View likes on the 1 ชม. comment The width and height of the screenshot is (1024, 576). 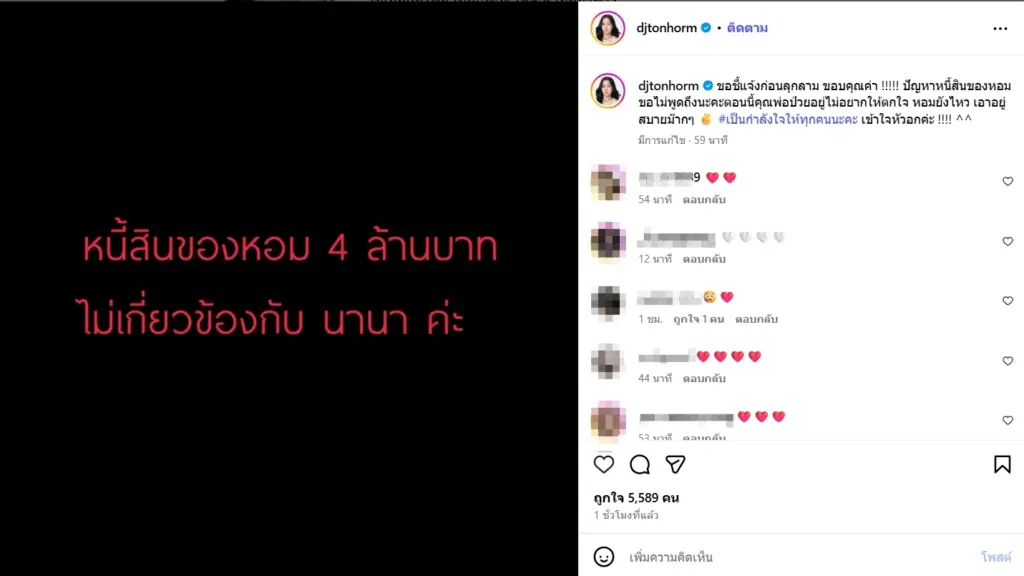[x=698, y=319]
